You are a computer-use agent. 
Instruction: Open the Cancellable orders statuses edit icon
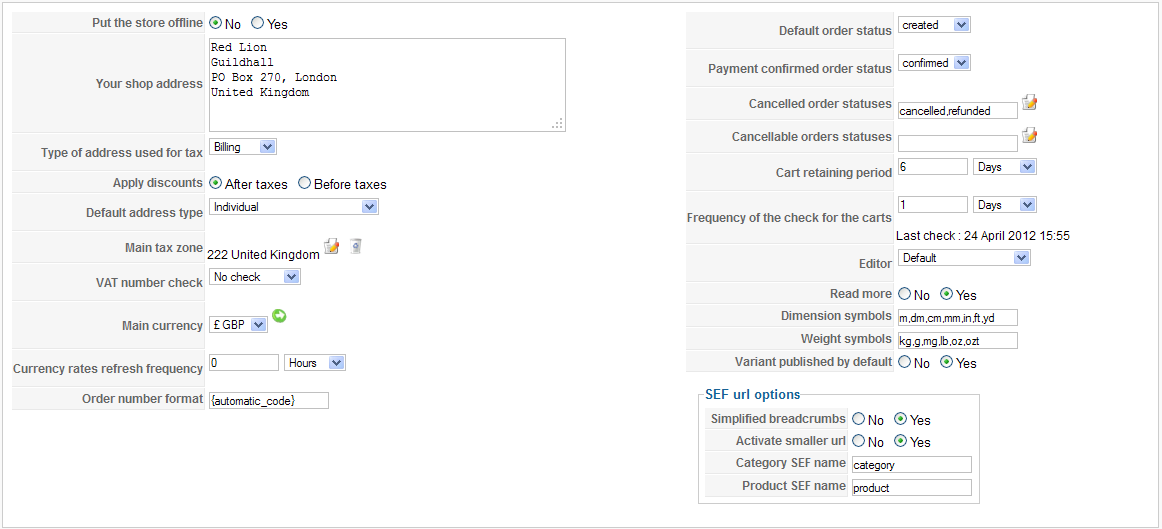click(1030, 136)
